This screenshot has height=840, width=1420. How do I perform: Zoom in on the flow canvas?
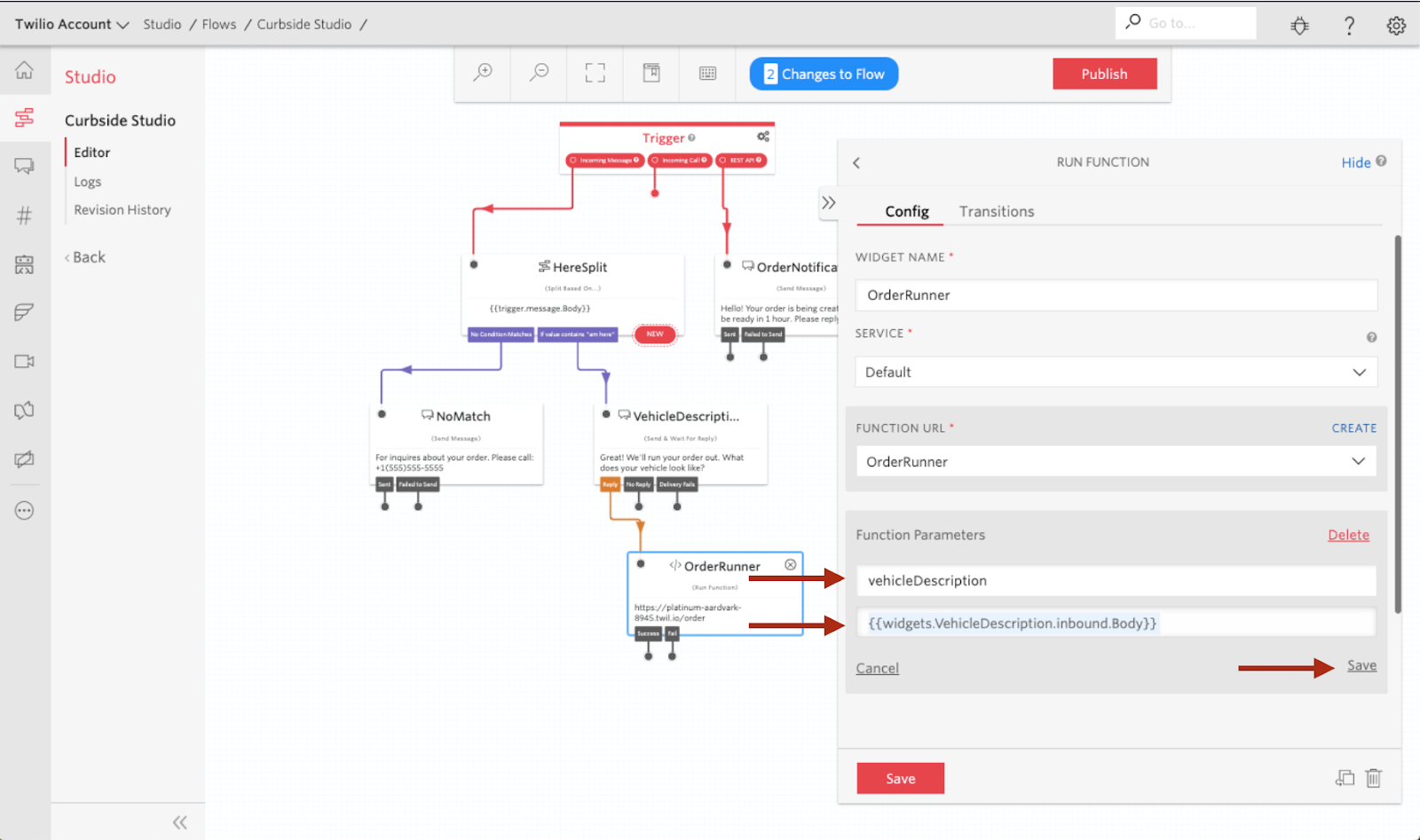[x=483, y=73]
